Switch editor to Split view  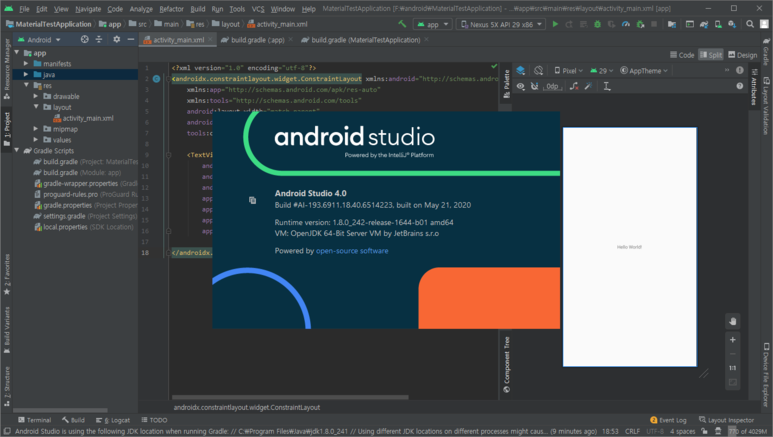click(710, 55)
